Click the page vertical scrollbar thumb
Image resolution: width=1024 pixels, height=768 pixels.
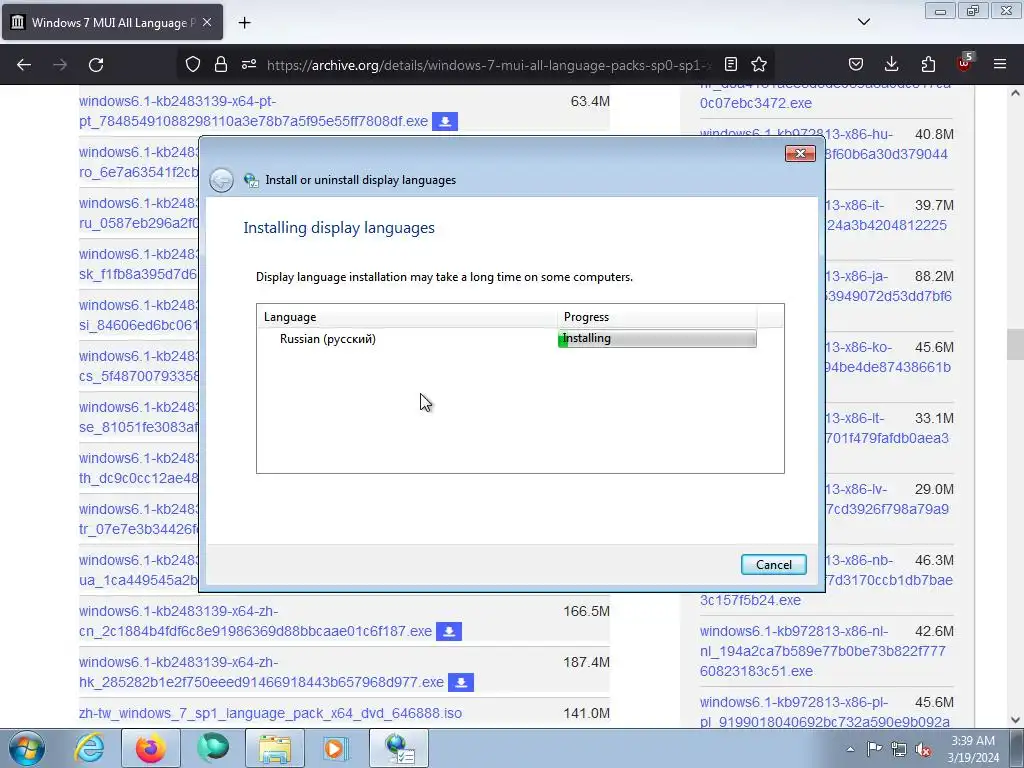point(1015,345)
